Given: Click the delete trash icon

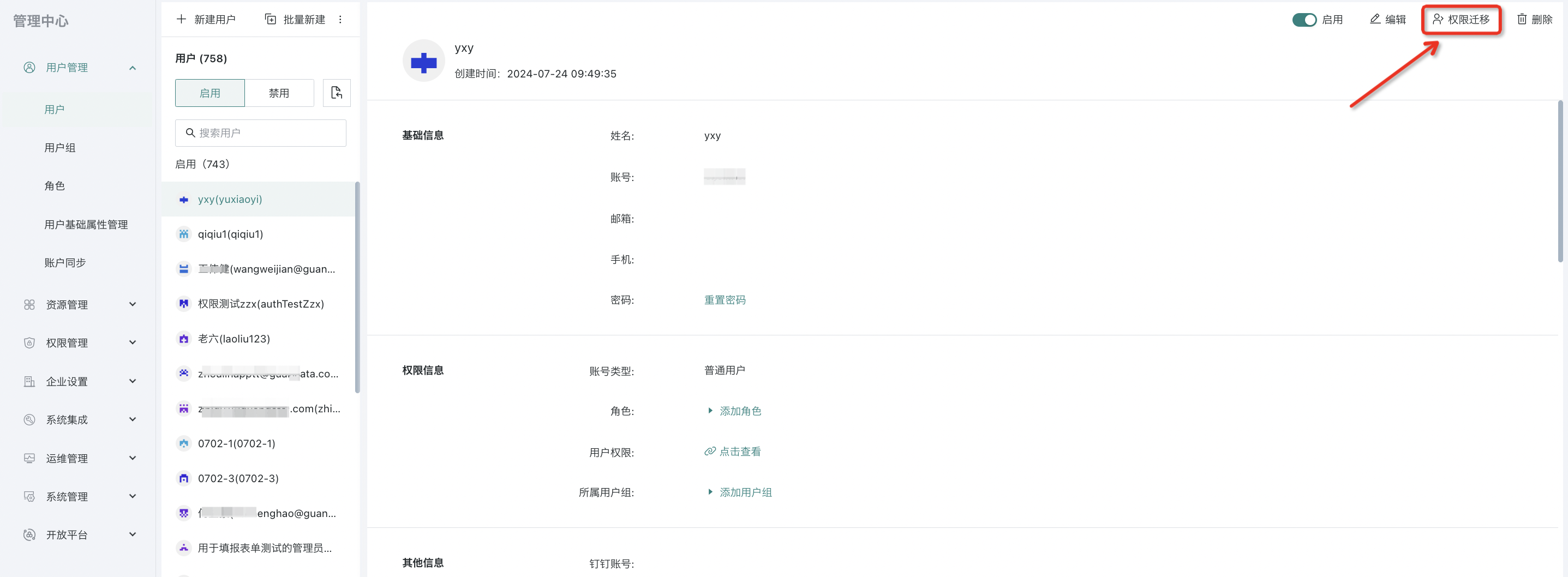Looking at the screenshot, I should (x=1522, y=20).
